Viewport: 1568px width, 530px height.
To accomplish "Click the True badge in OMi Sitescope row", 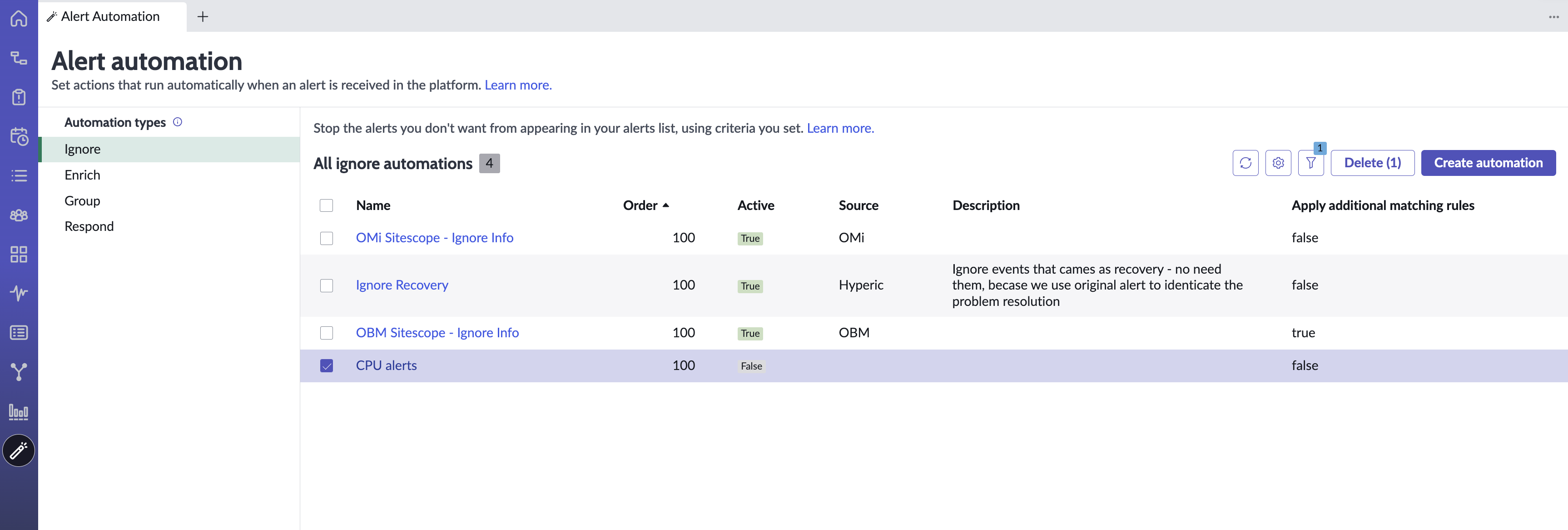I will (750, 238).
